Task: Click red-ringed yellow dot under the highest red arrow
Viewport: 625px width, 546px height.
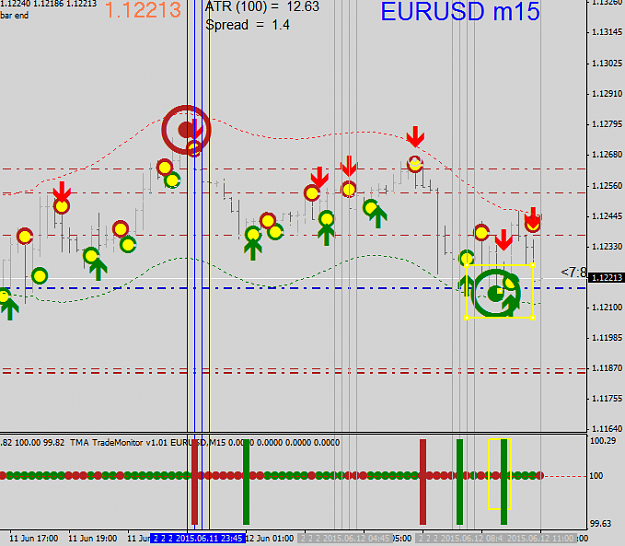Action: 415,164
